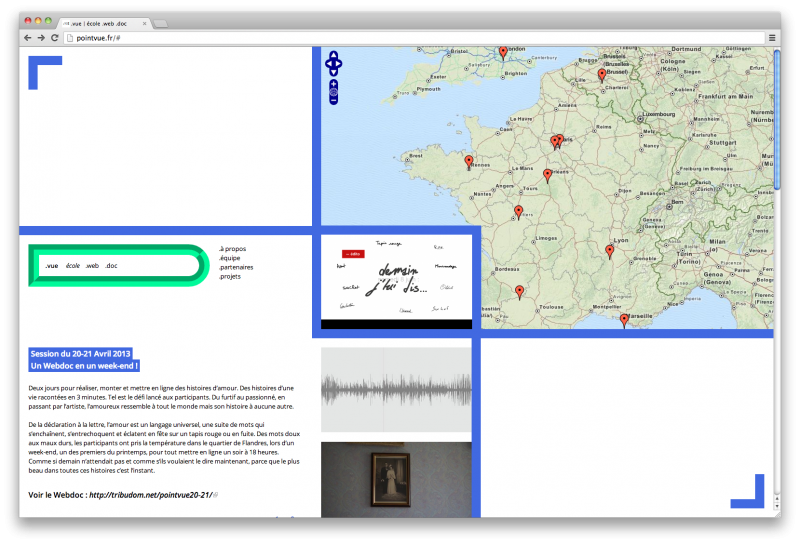800x544 pixels.
Task: Focus the address bar showing pointvue.fr/#
Action: (414, 38)
